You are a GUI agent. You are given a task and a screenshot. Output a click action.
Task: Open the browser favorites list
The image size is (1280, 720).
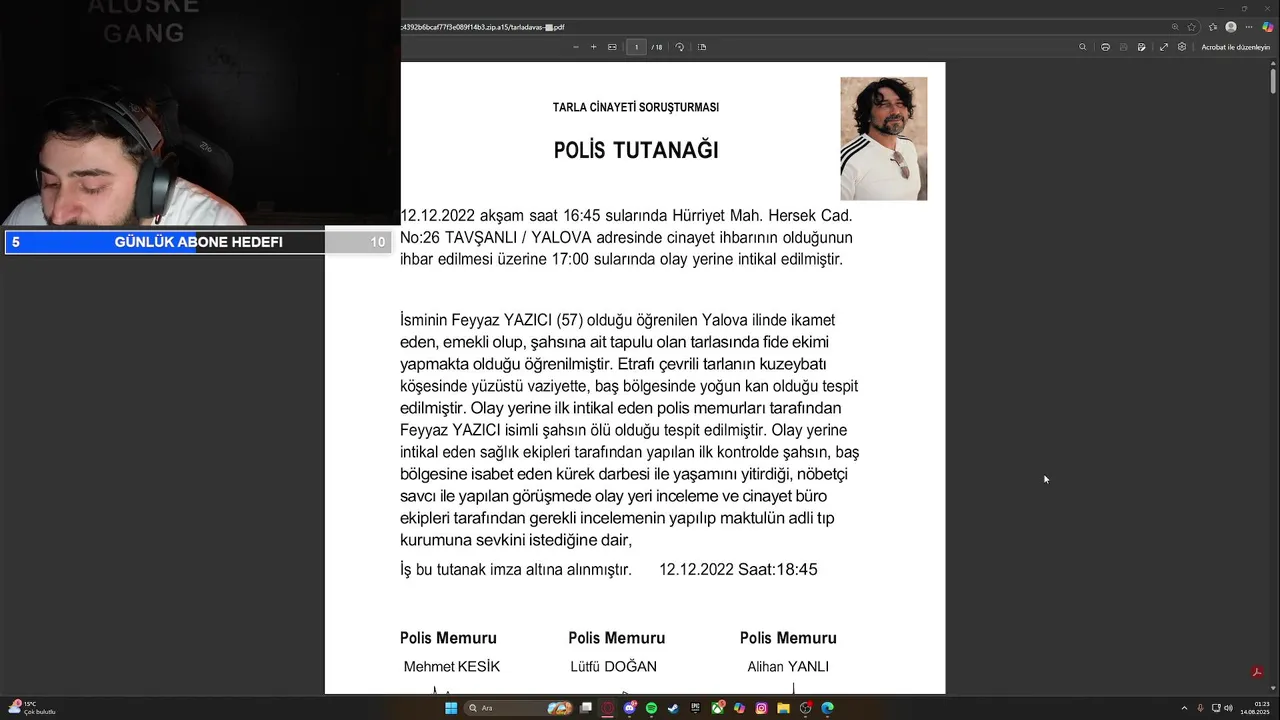point(1213,27)
